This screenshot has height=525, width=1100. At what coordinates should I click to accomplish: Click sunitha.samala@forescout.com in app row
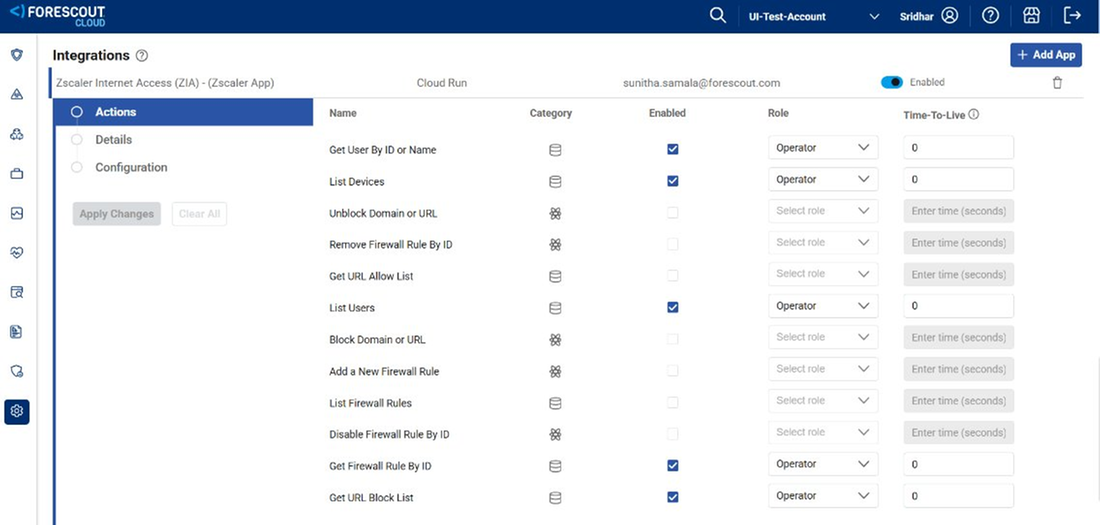point(702,83)
